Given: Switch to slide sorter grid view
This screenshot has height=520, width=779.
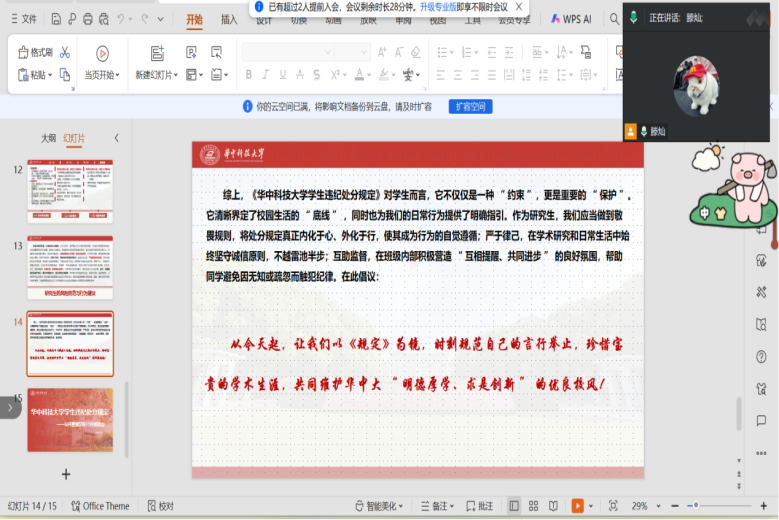Looking at the screenshot, I should pyautogui.click(x=534, y=506).
